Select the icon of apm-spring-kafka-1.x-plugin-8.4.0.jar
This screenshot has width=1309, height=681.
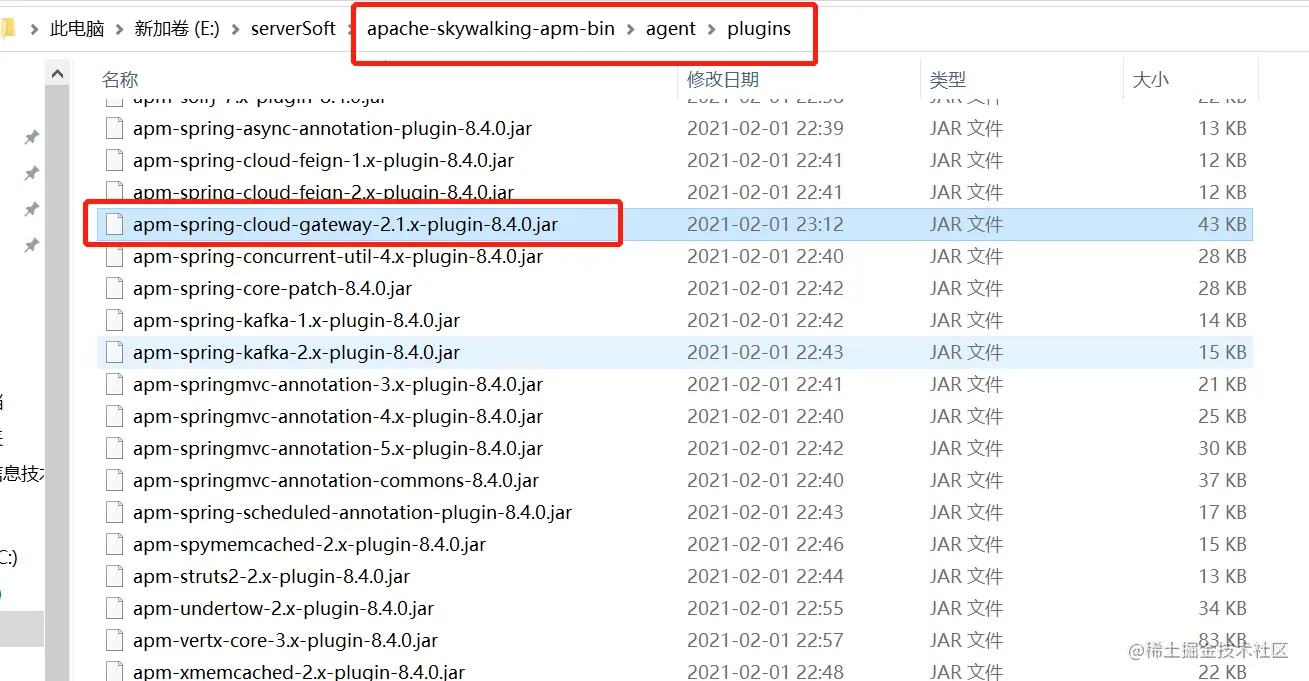[114, 320]
